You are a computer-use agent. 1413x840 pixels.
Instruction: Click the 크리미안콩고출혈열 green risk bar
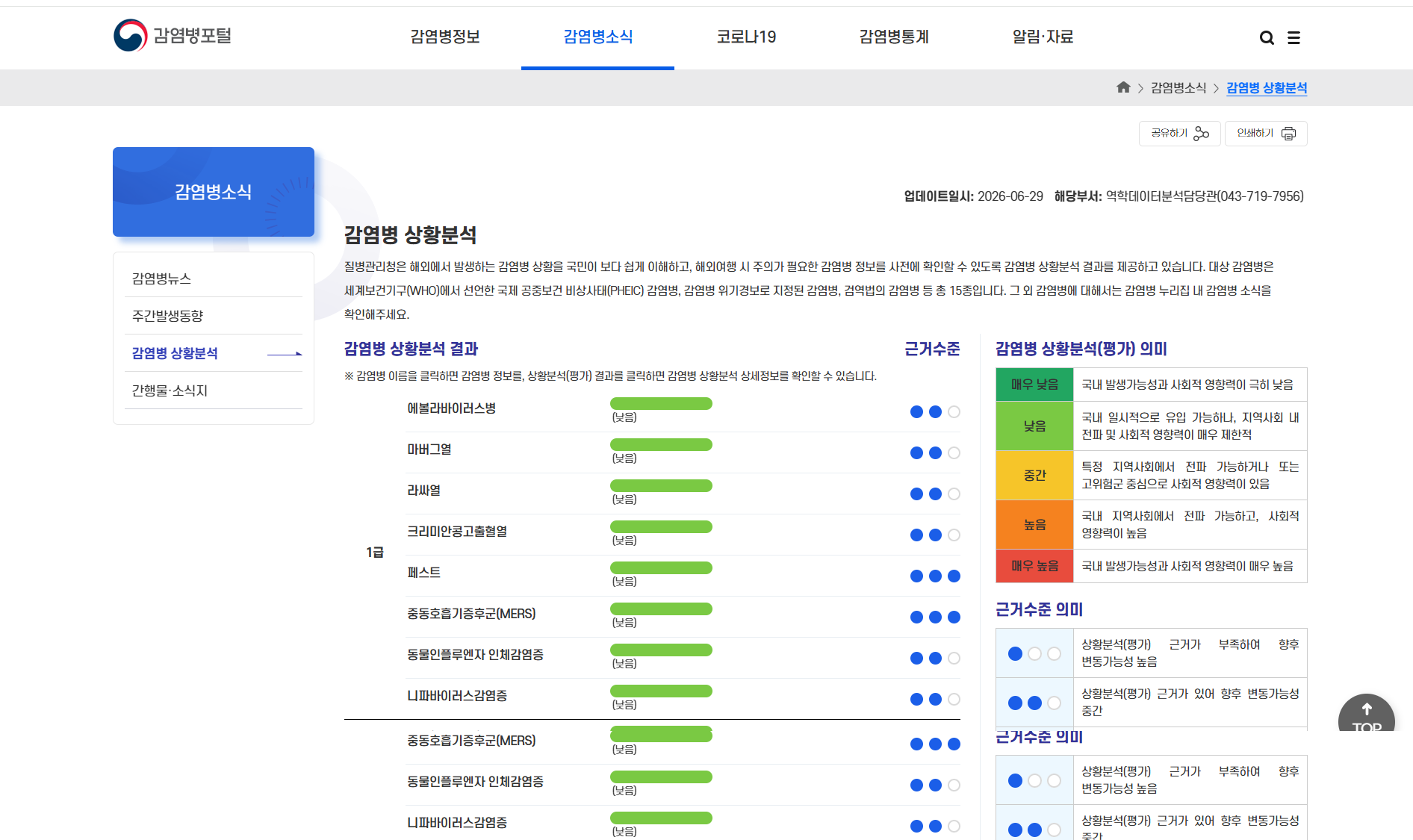(x=662, y=527)
